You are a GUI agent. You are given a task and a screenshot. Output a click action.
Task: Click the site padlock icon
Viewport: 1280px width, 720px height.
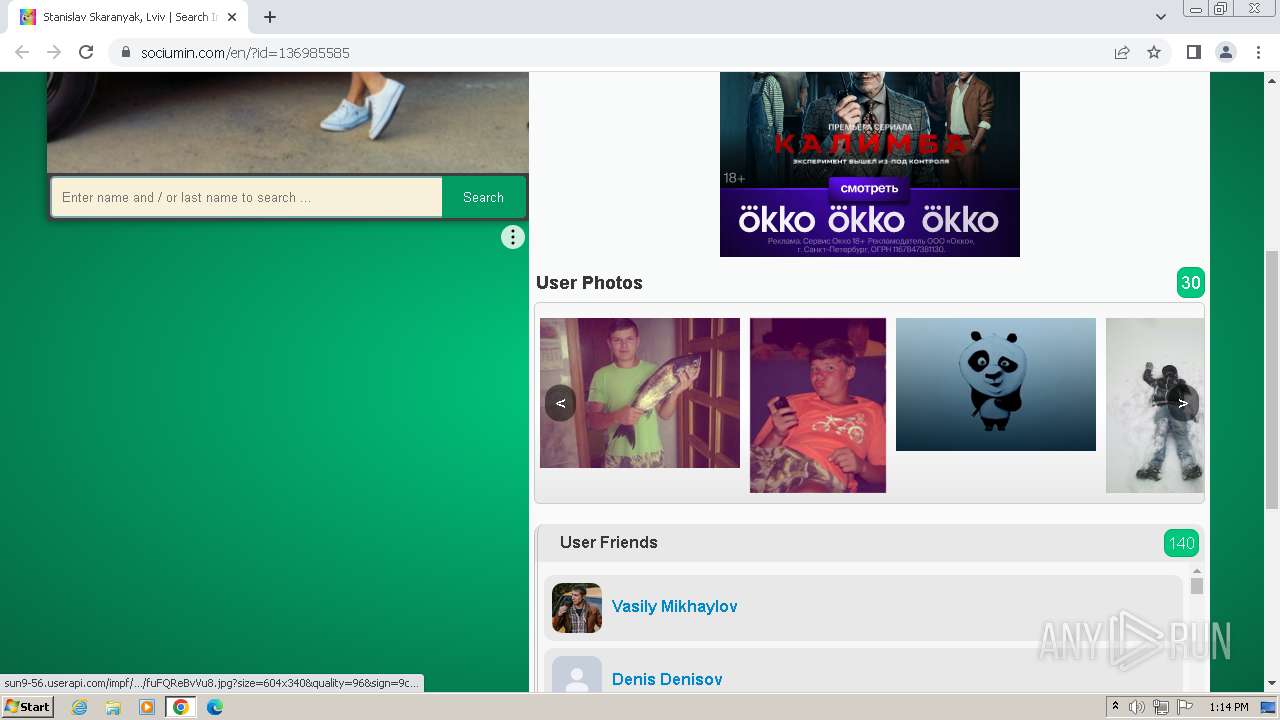click(125, 52)
